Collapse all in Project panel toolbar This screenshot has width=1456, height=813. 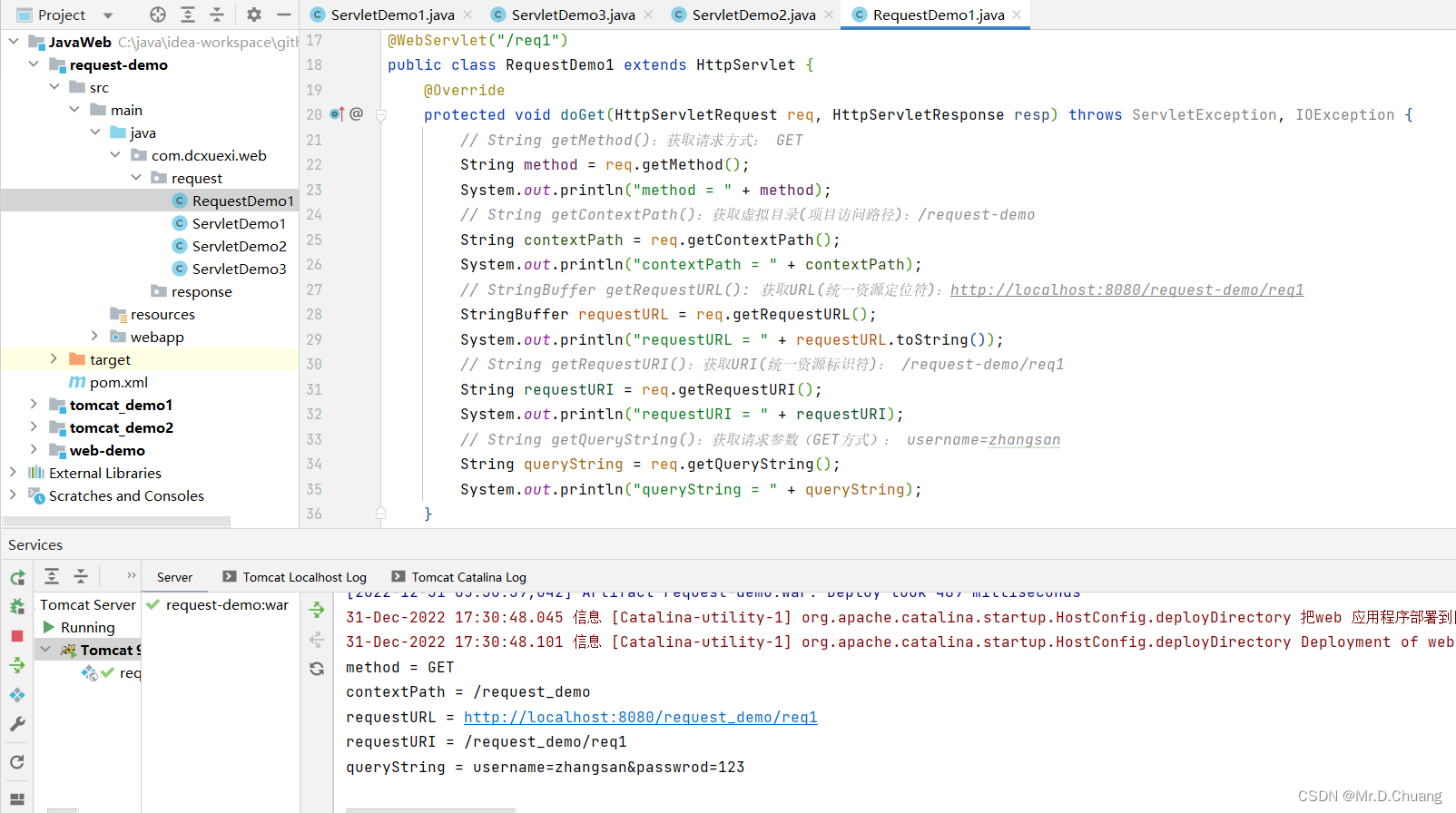click(x=217, y=15)
